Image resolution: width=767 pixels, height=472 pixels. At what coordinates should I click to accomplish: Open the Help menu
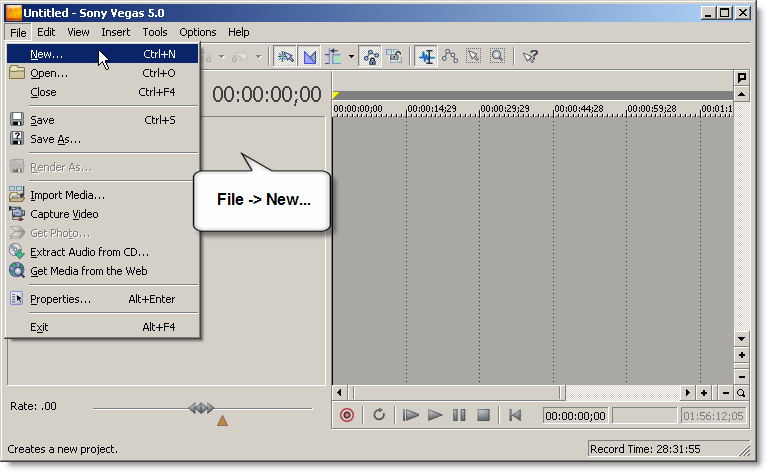(238, 32)
